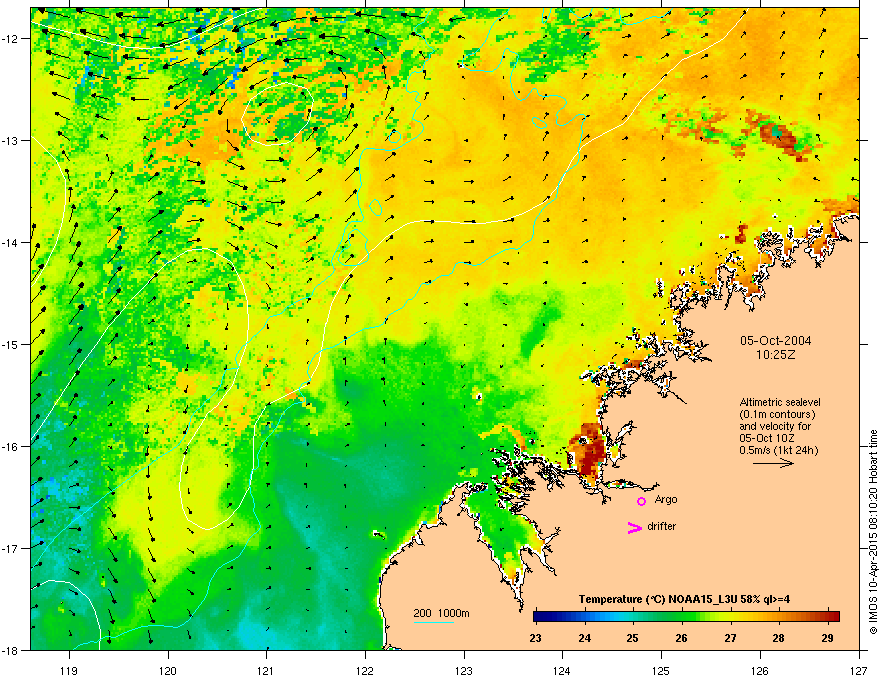Click the longitude axis label 123

(x=464, y=670)
